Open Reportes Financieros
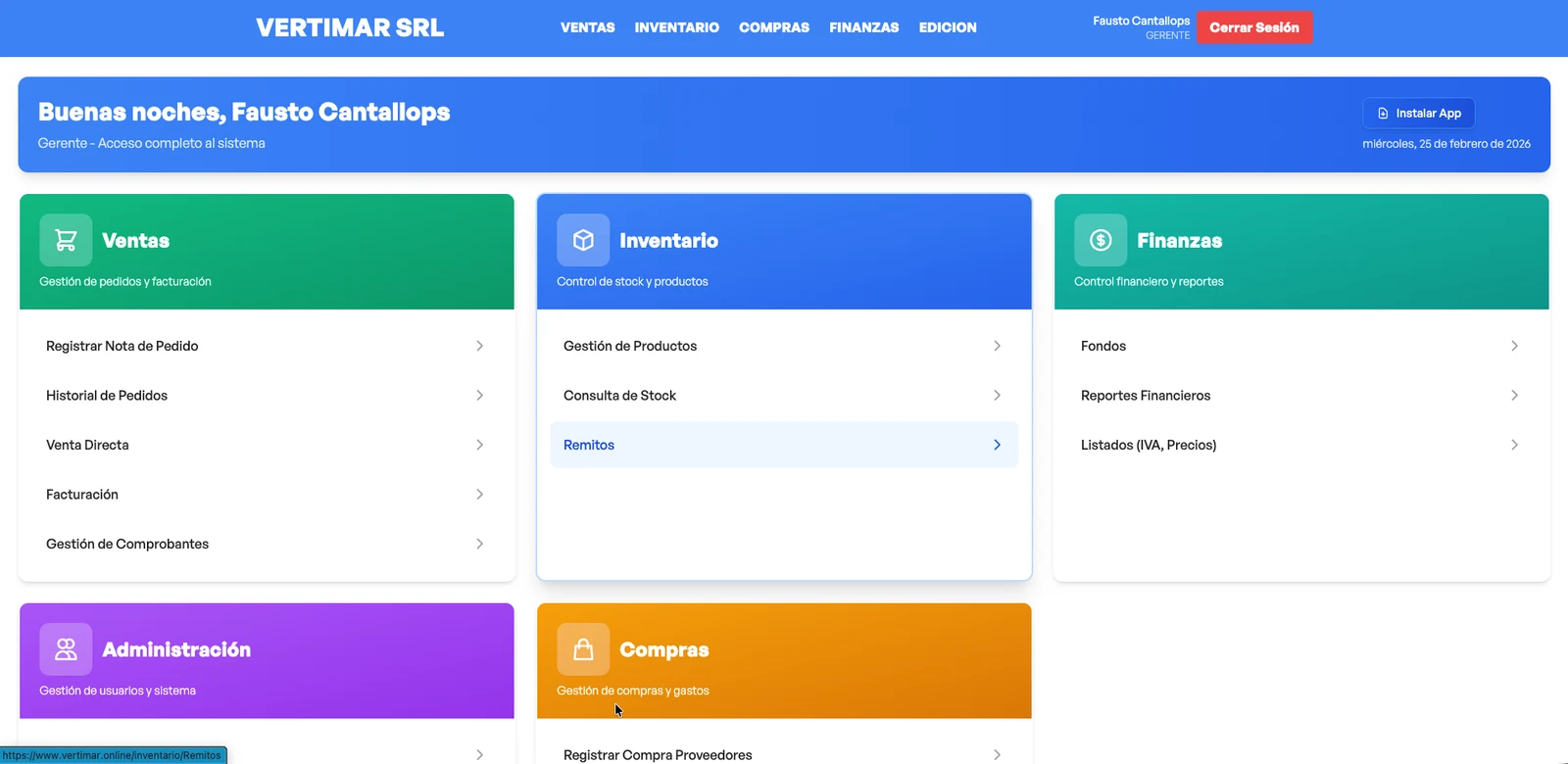Viewport: 1568px width, 764px height. pos(1301,396)
